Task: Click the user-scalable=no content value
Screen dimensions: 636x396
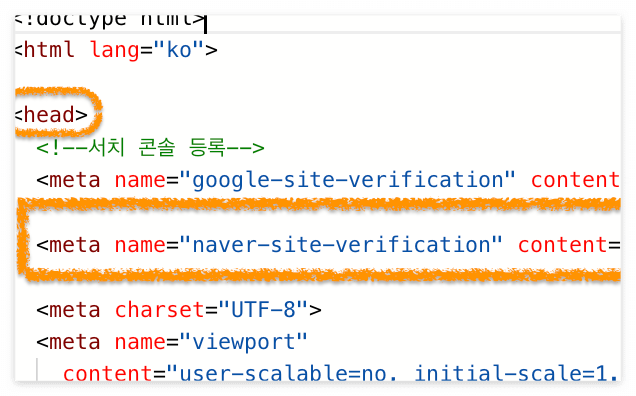Action: 282,373
